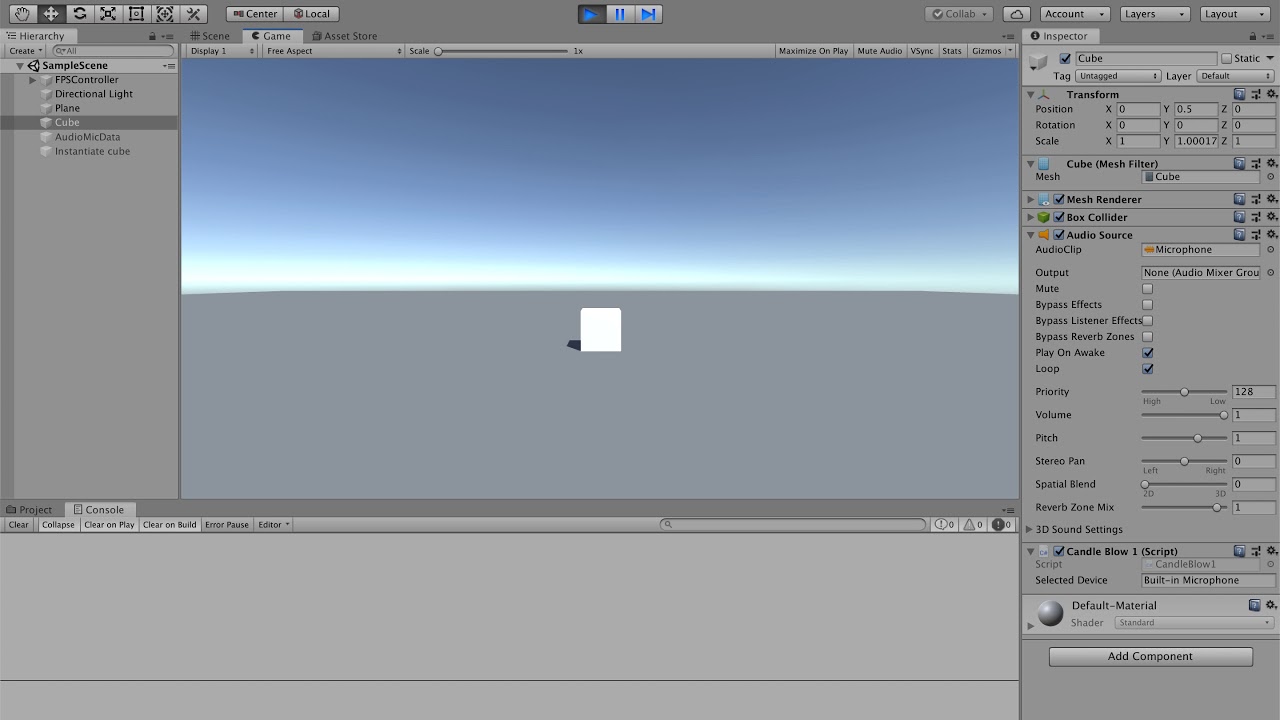1280x720 pixels.
Task: Toggle console error message count
Action: click(x=1003, y=524)
